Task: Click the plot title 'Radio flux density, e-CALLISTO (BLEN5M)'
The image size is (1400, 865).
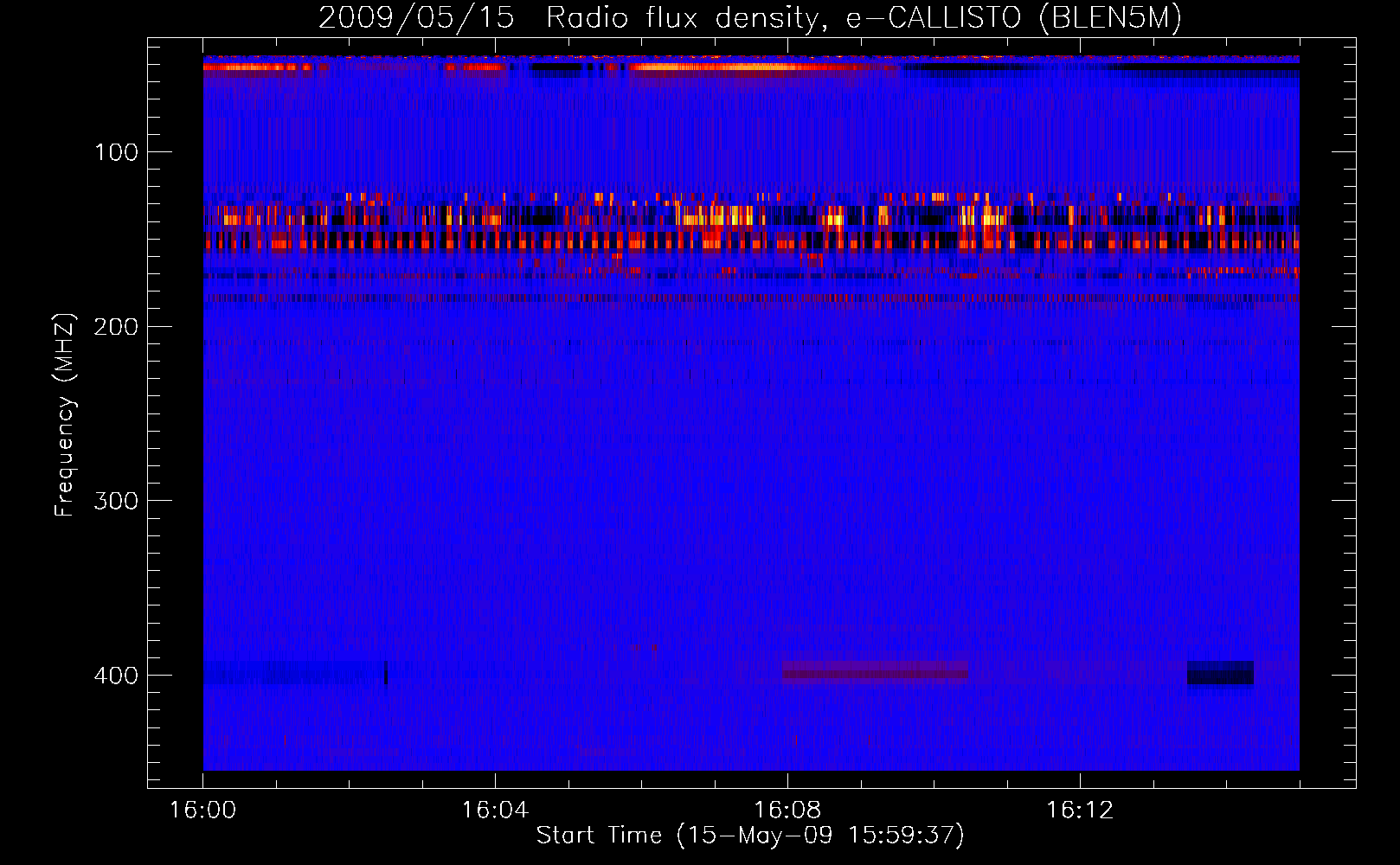Action: 864,17
